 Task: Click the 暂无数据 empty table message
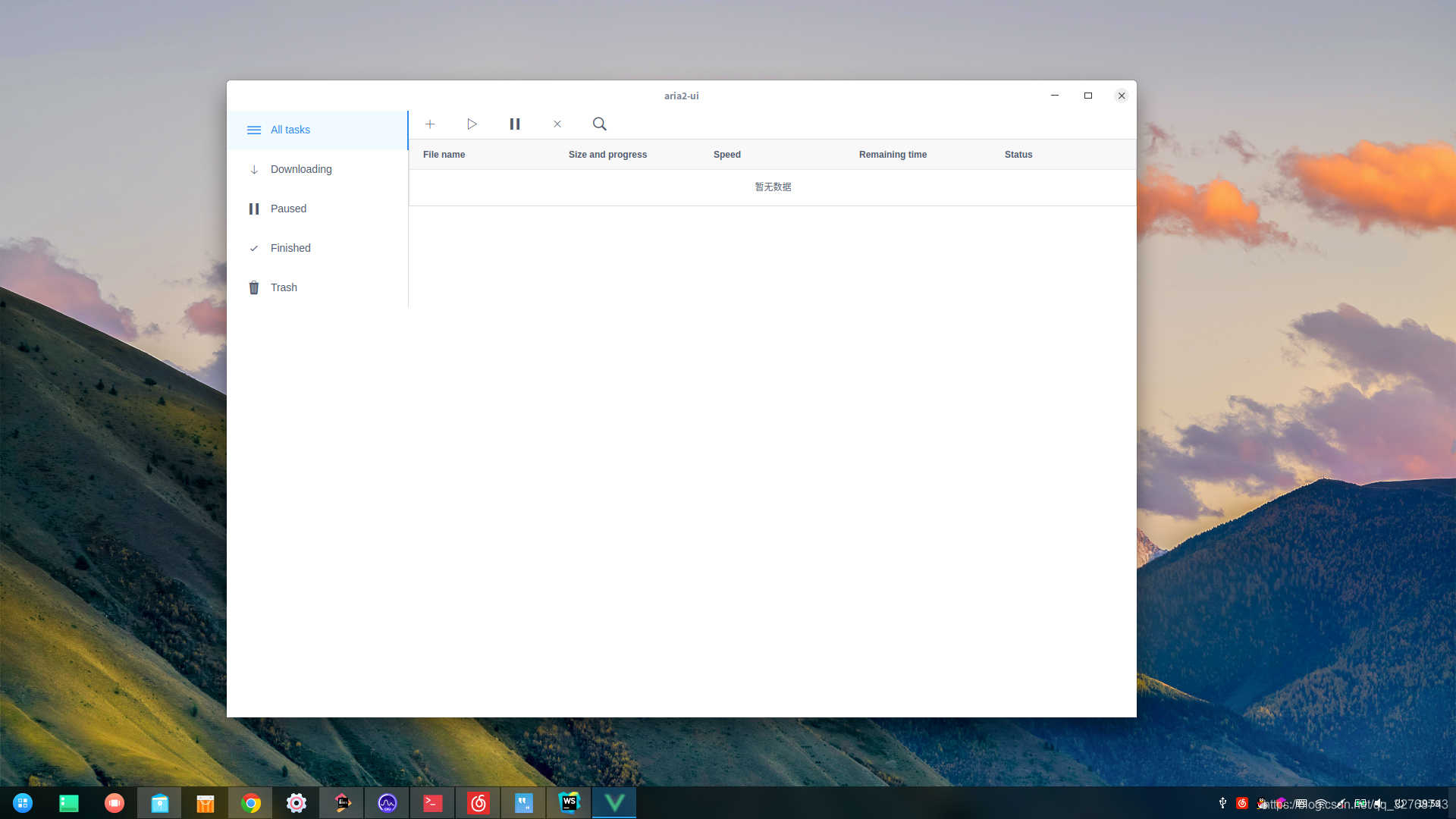[x=773, y=187]
